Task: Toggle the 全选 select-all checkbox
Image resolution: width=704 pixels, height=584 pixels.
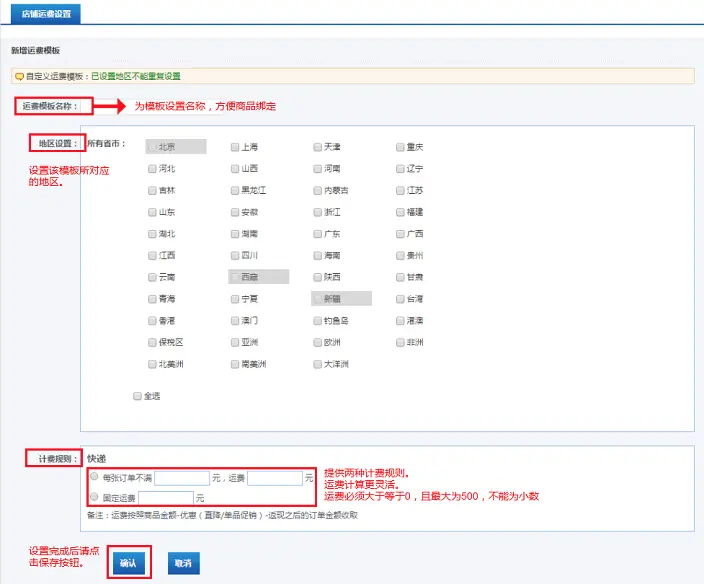Action: 138,396
